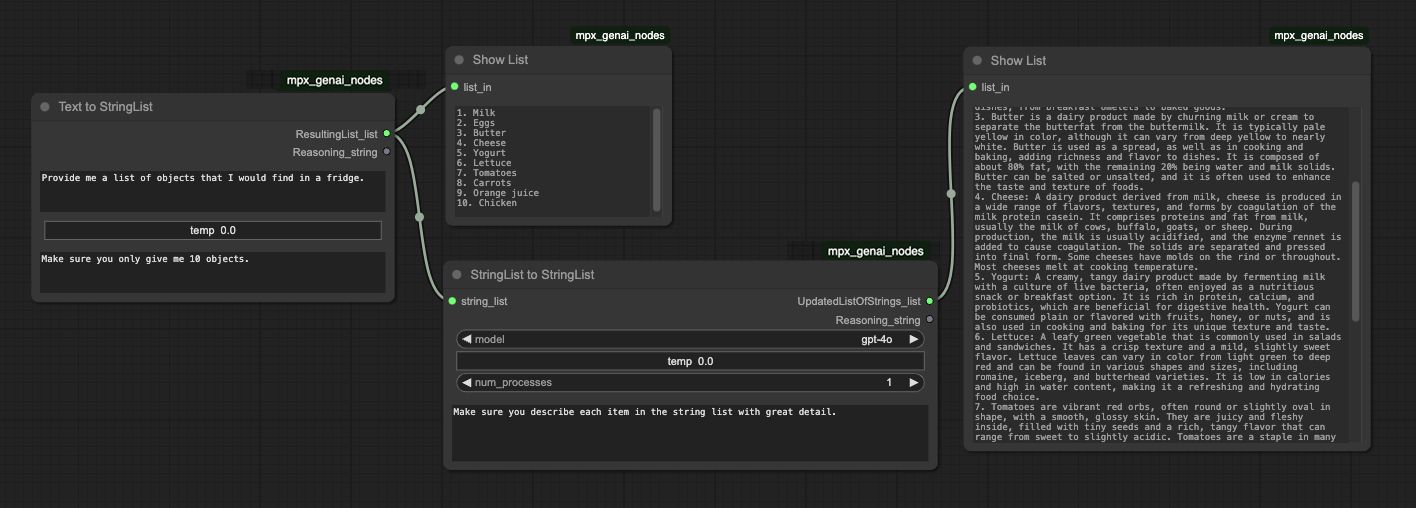Image resolution: width=1416 pixels, height=508 pixels.
Task: Click the '6. Lettuce: A leafy green' description
Action: point(1157,367)
